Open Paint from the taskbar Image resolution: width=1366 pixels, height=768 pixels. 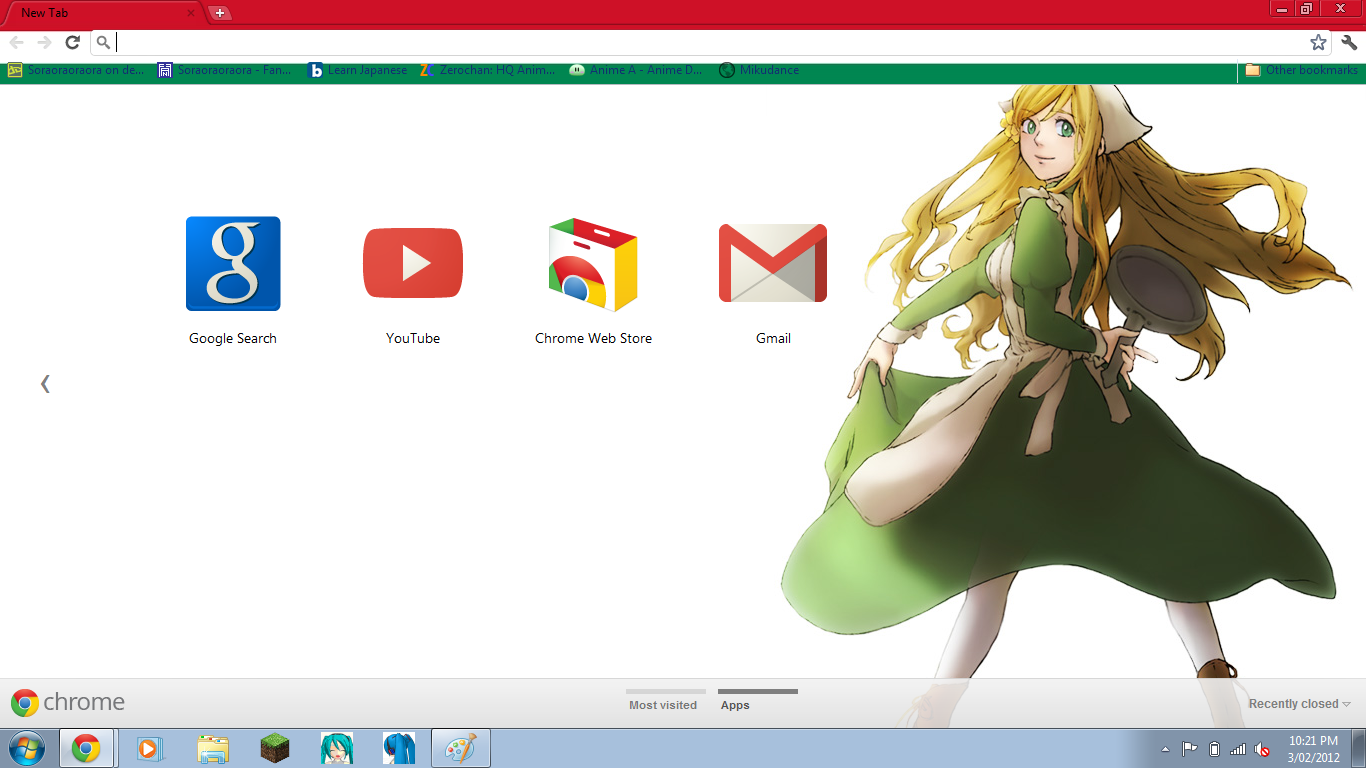coord(460,747)
